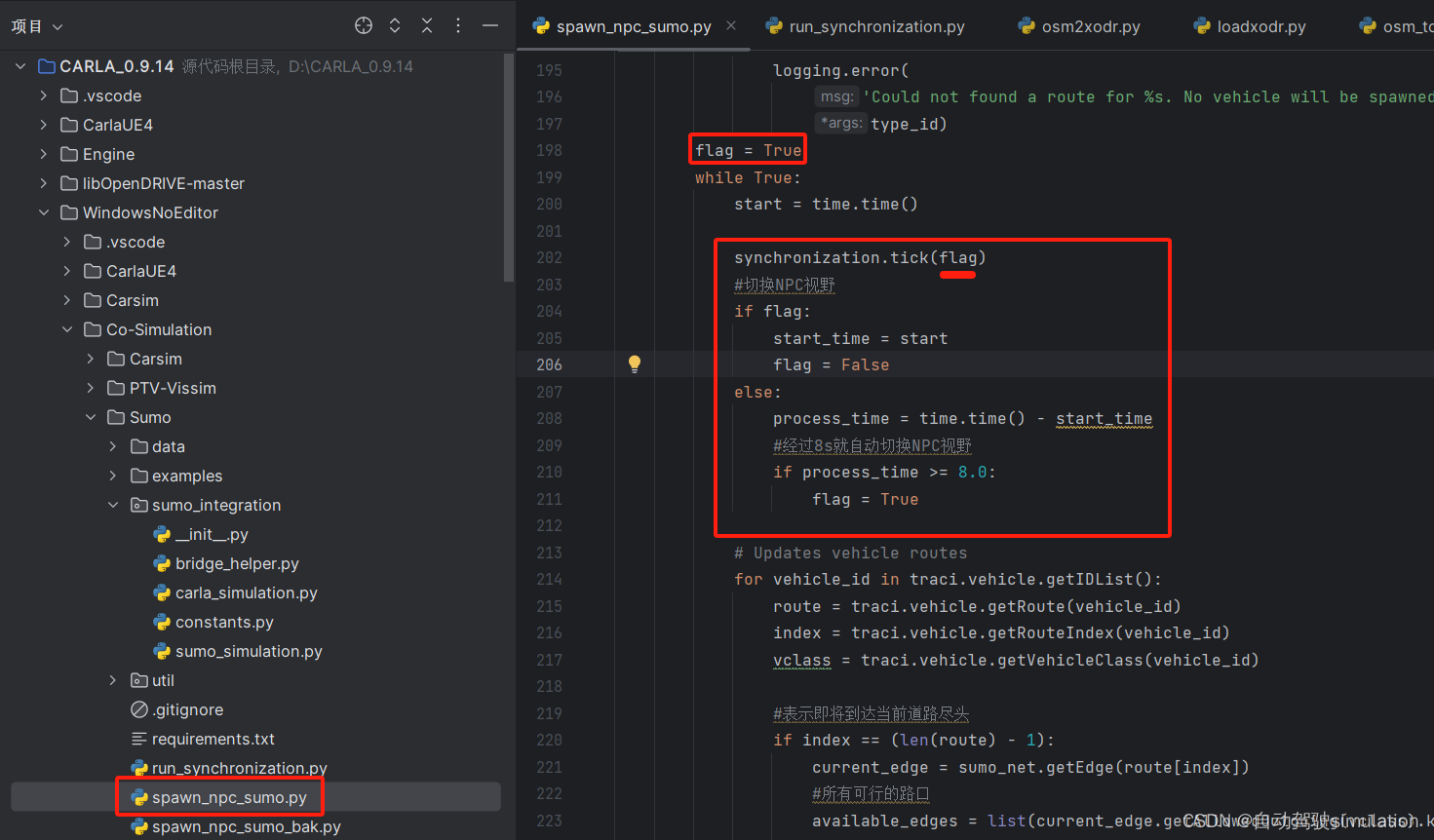The width and height of the screenshot is (1434, 840).
Task: Close the spawn_npc_sumo.py editor tab
Action: [x=731, y=26]
